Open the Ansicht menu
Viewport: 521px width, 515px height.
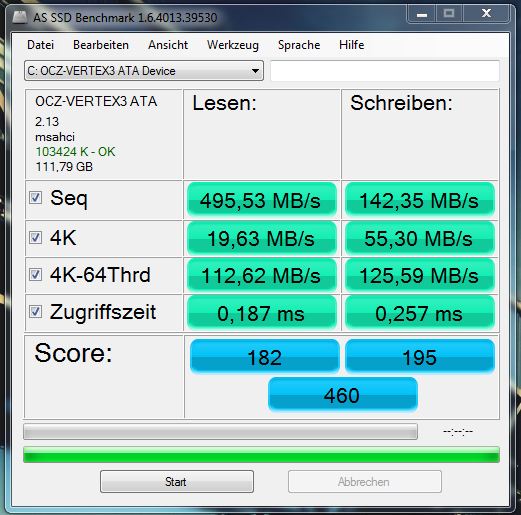[168, 45]
